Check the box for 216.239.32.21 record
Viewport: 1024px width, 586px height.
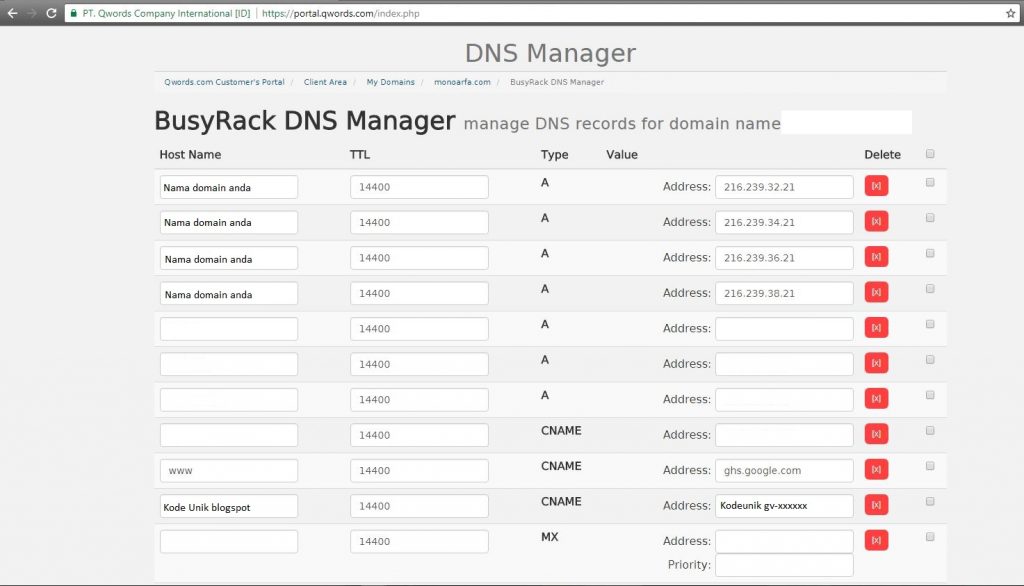point(930,183)
